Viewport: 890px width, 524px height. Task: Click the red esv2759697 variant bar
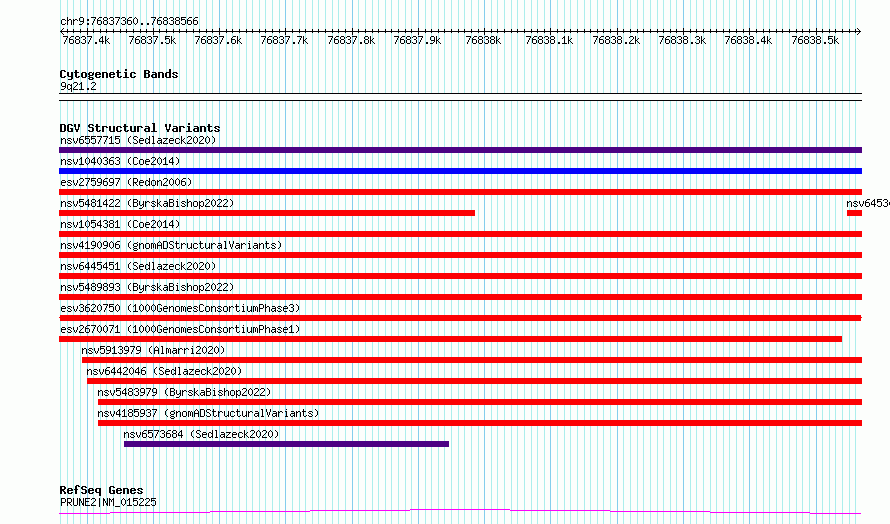click(460, 192)
